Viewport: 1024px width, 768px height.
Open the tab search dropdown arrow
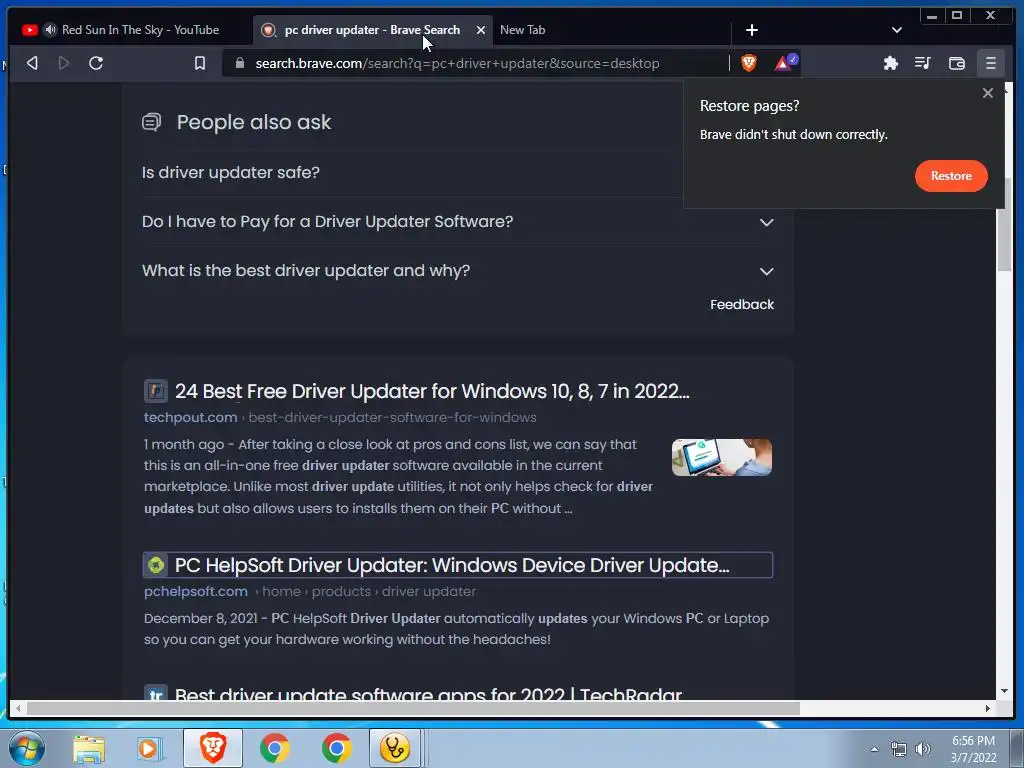pyautogui.click(x=897, y=30)
